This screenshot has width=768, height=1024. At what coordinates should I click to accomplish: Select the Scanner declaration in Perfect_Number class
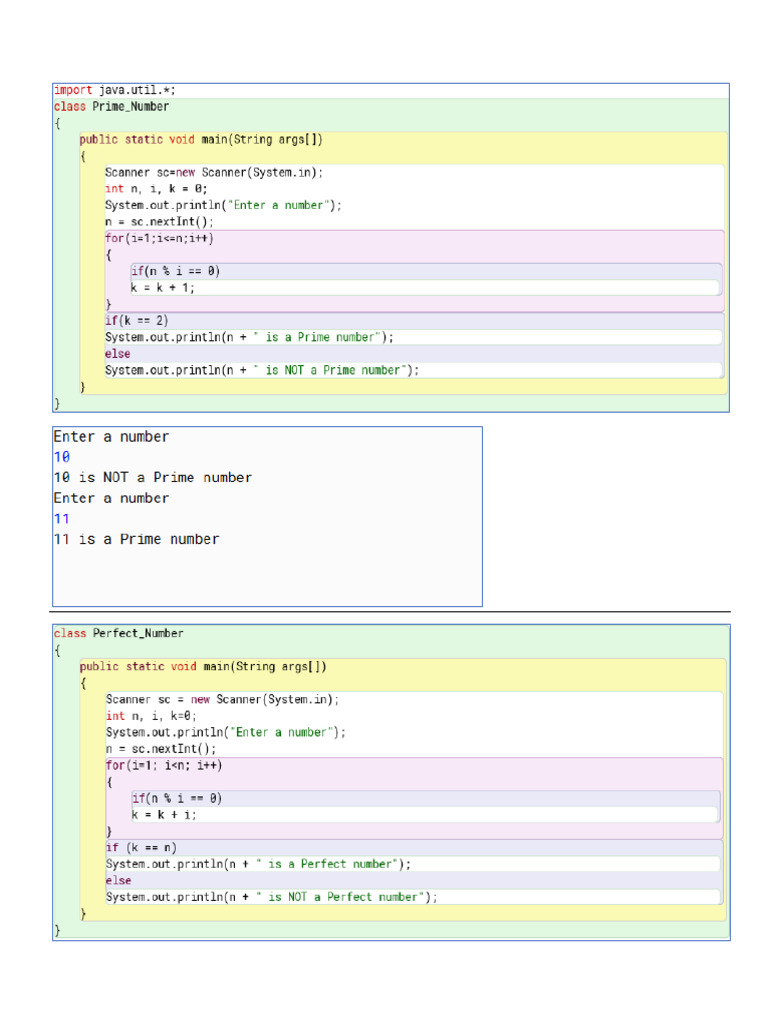point(222,699)
